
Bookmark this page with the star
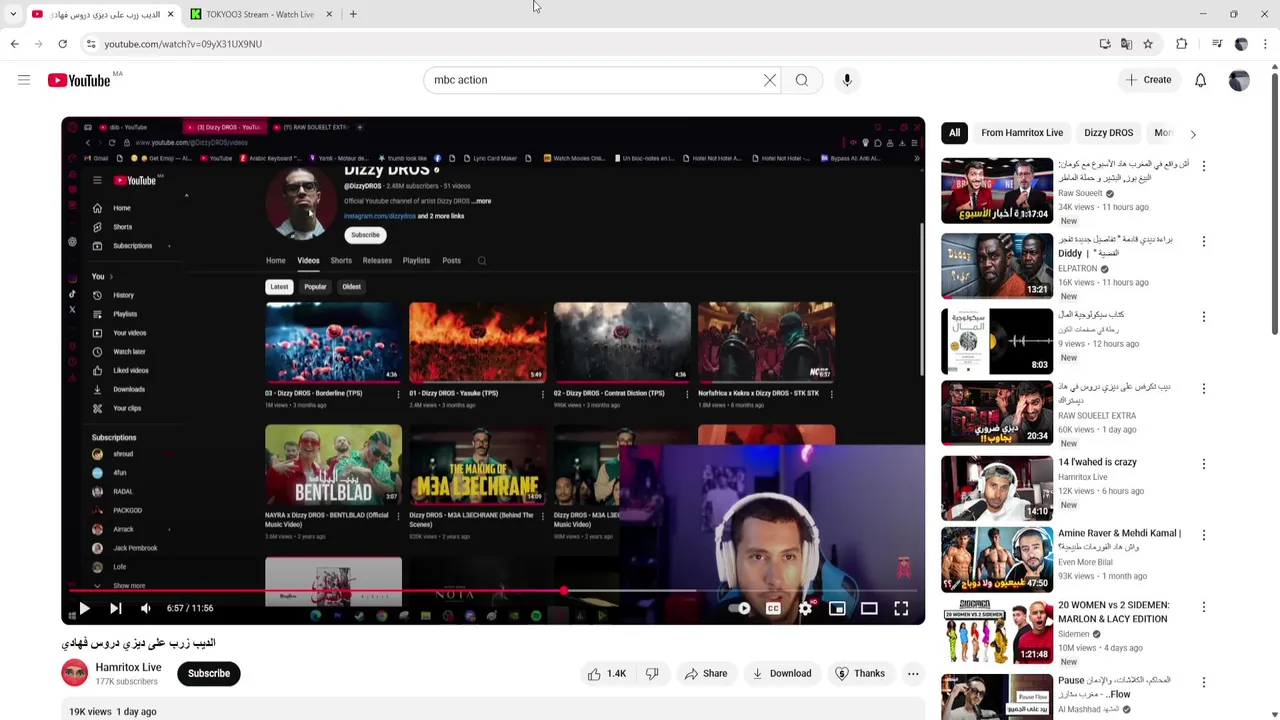[1148, 44]
